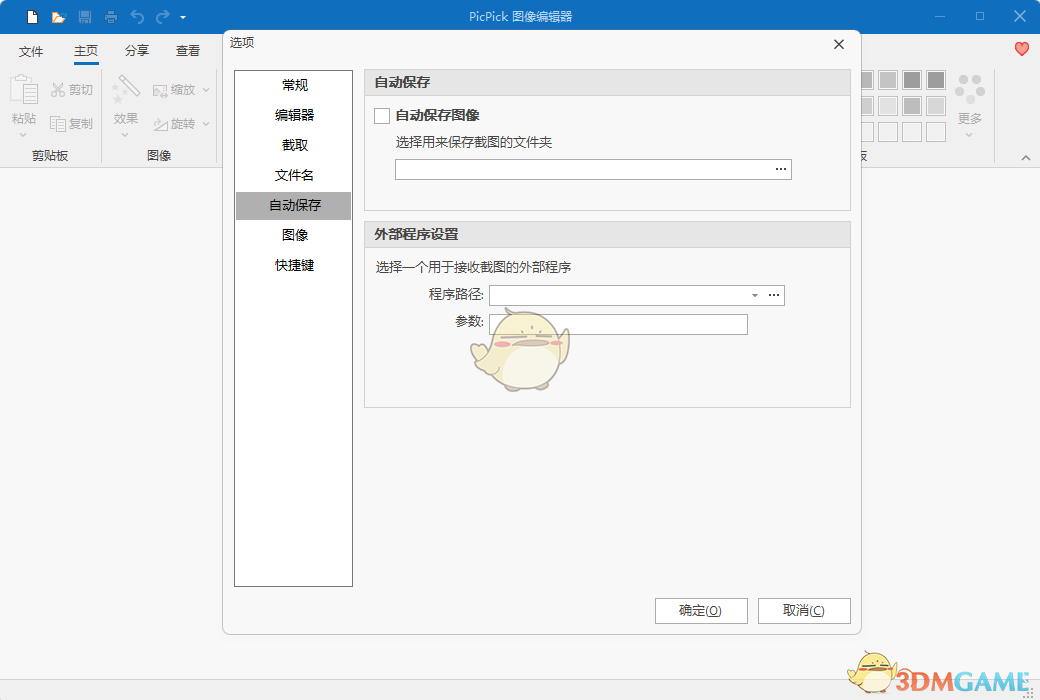Click the heart donation icon in the ribbon
Screen dimensions: 1040x700
(1021, 48)
